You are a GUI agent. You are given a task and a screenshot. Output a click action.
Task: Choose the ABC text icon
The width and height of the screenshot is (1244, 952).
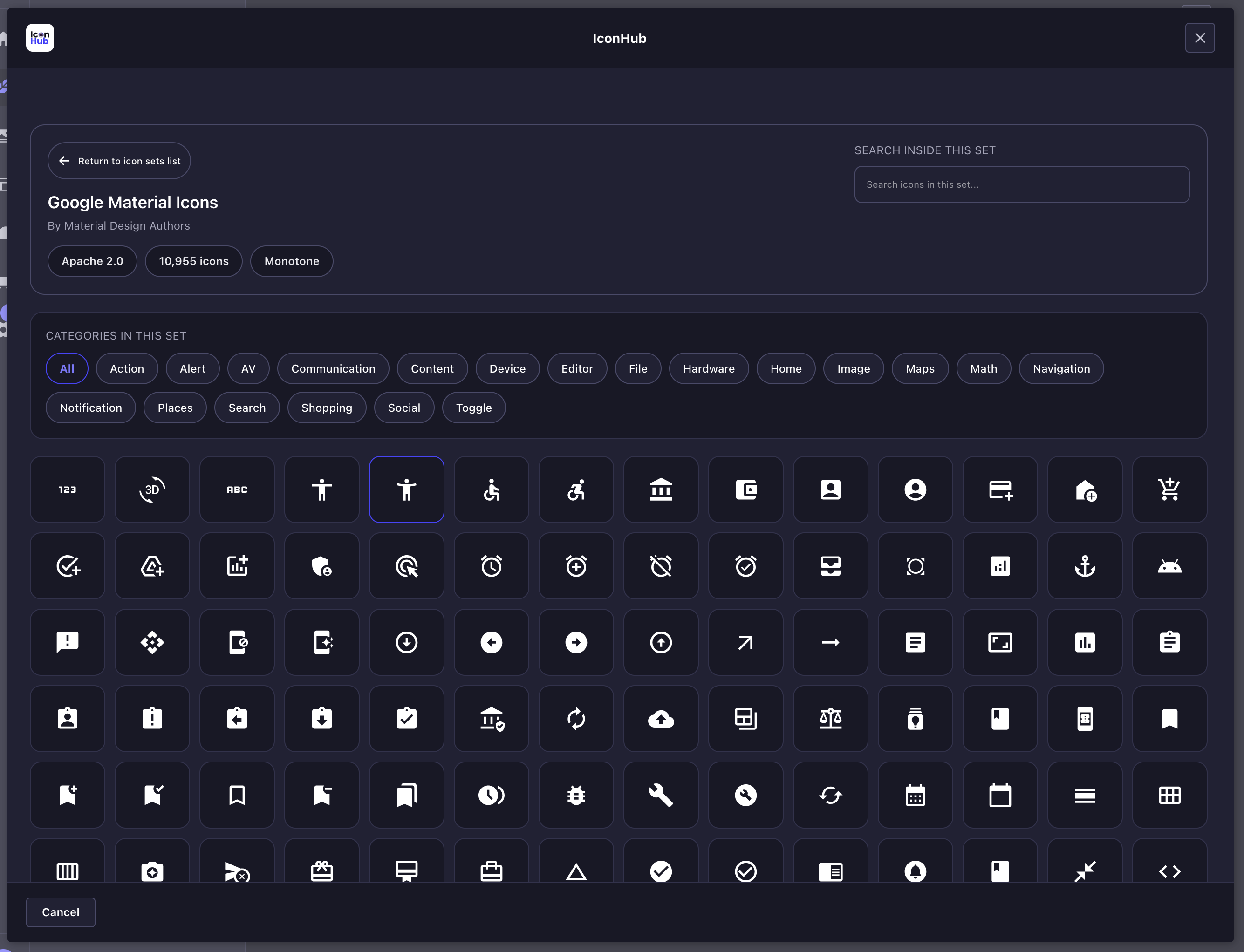(237, 490)
